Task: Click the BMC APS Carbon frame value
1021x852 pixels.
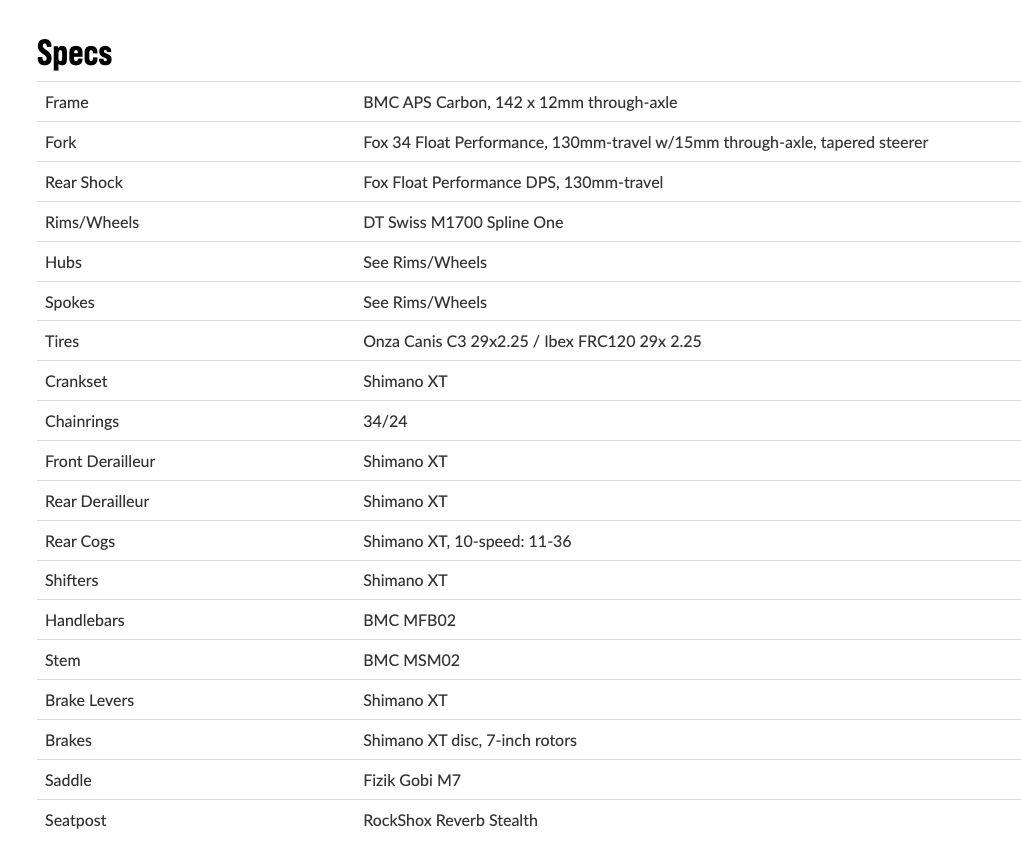Action: [520, 102]
